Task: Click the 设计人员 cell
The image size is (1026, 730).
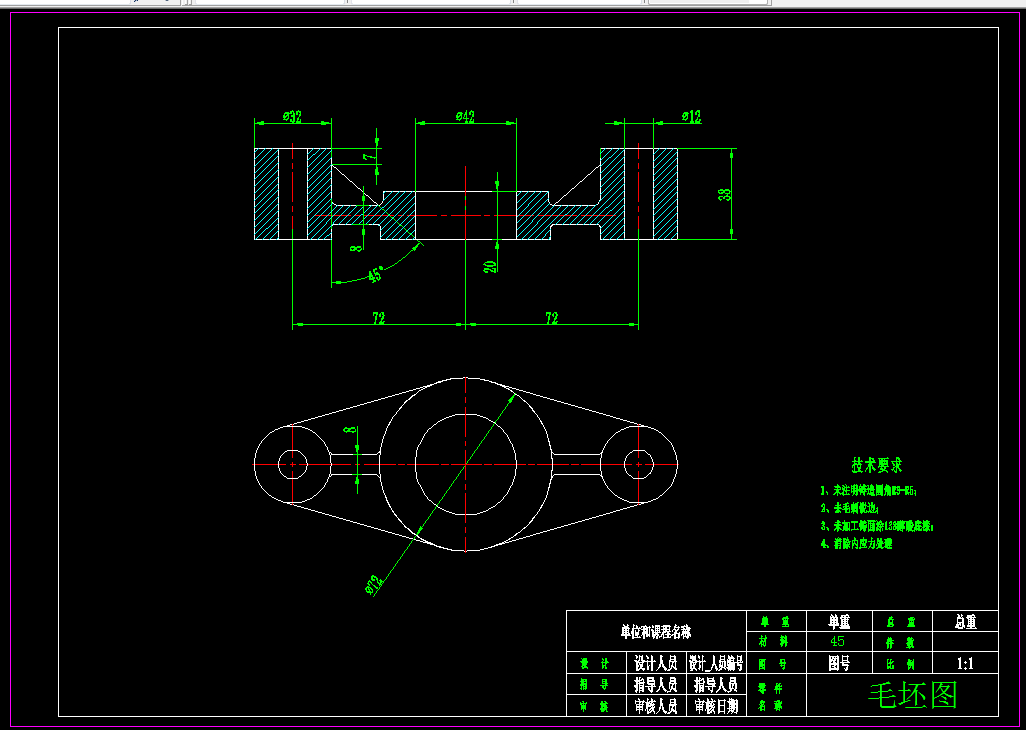Action: click(x=656, y=663)
